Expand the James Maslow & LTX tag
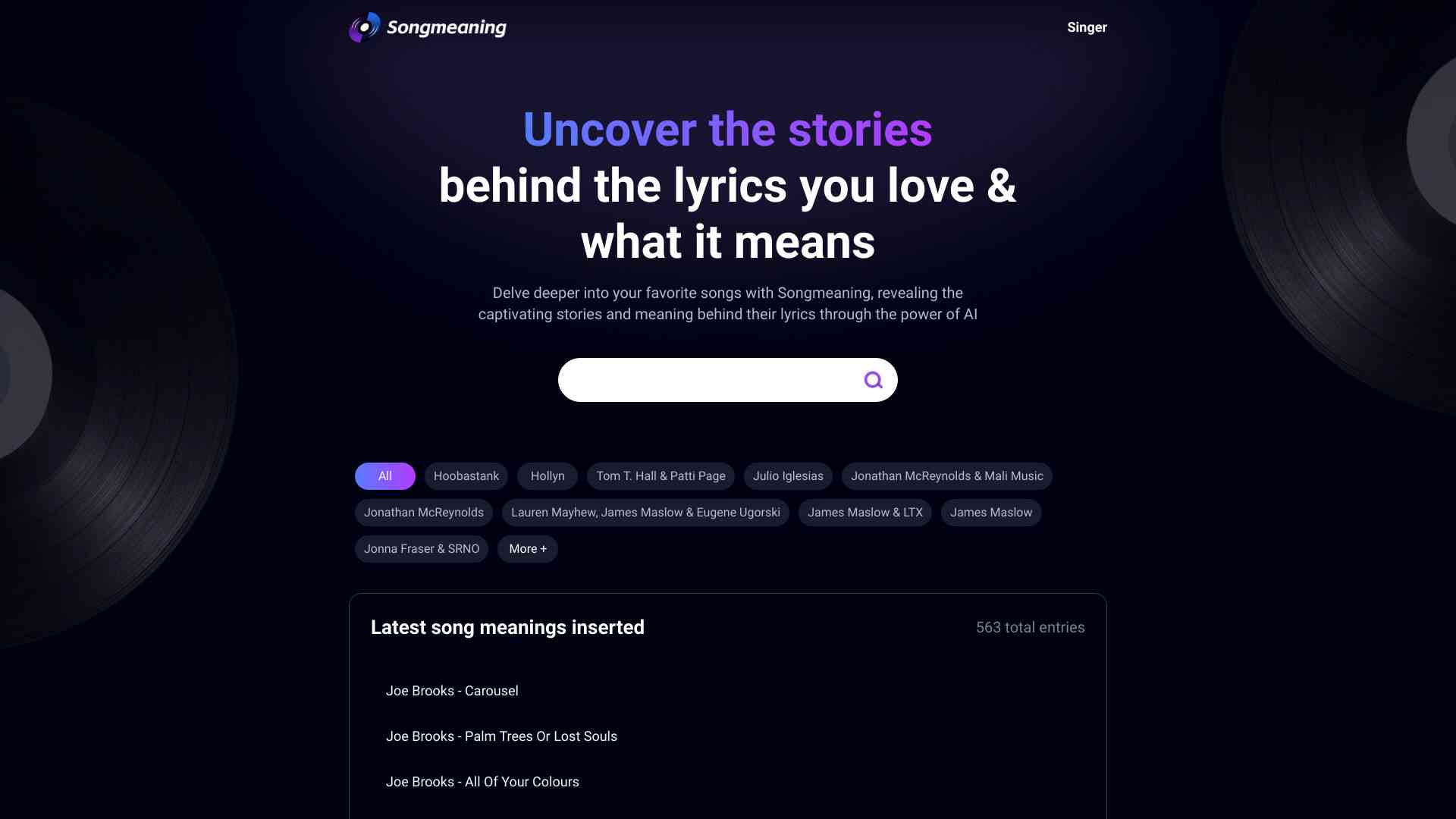This screenshot has height=819, width=1456. (864, 512)
